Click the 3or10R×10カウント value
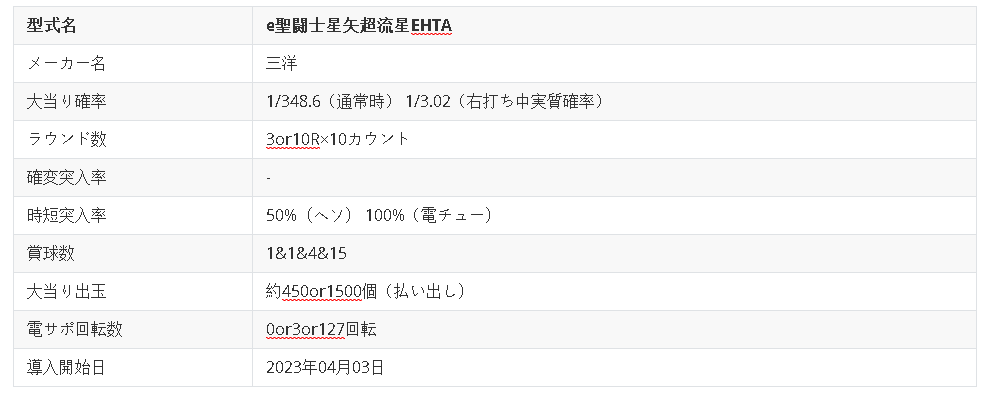The image size is (992, 399). click(338, 140)
